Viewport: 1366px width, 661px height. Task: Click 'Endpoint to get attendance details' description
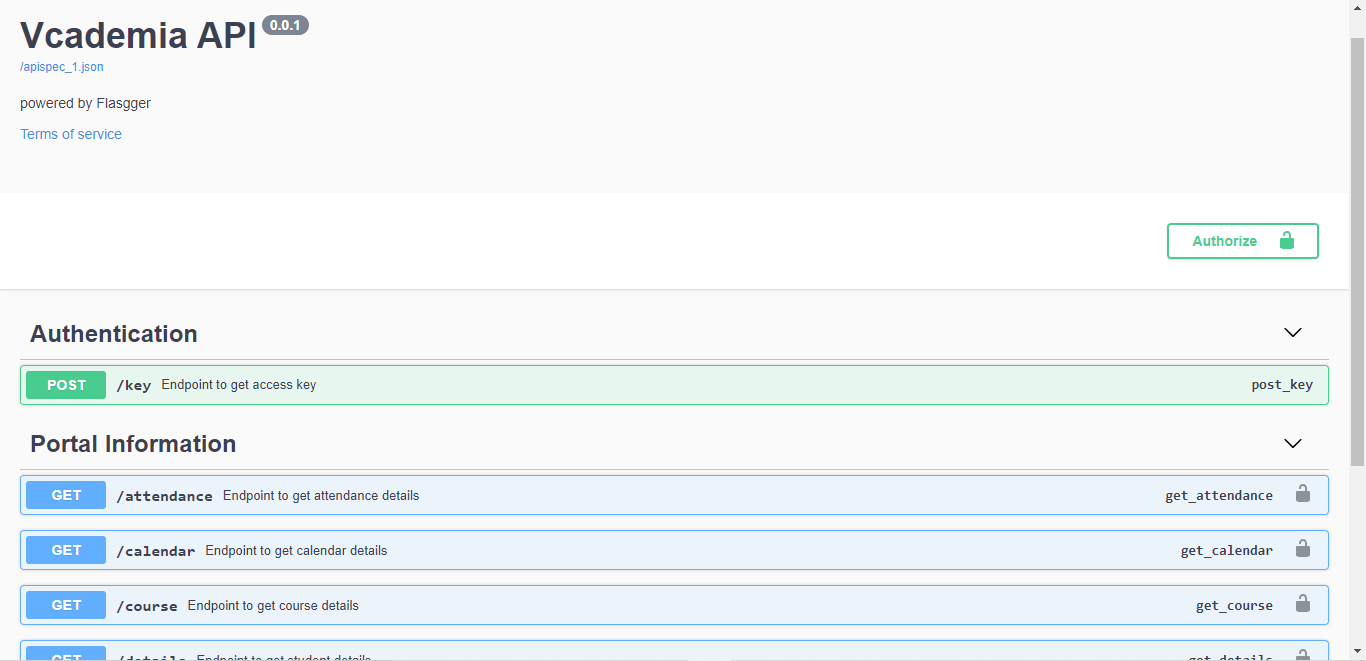pos(321,495)
